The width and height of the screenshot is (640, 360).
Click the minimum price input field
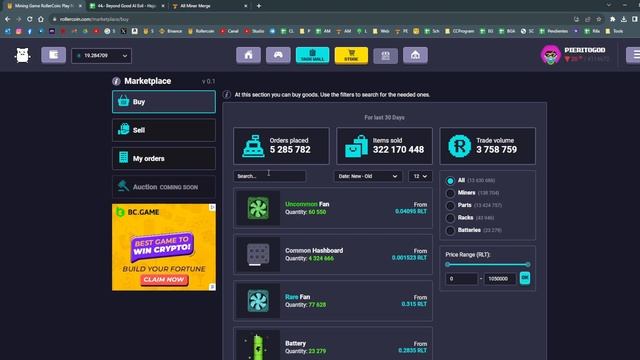461,279
